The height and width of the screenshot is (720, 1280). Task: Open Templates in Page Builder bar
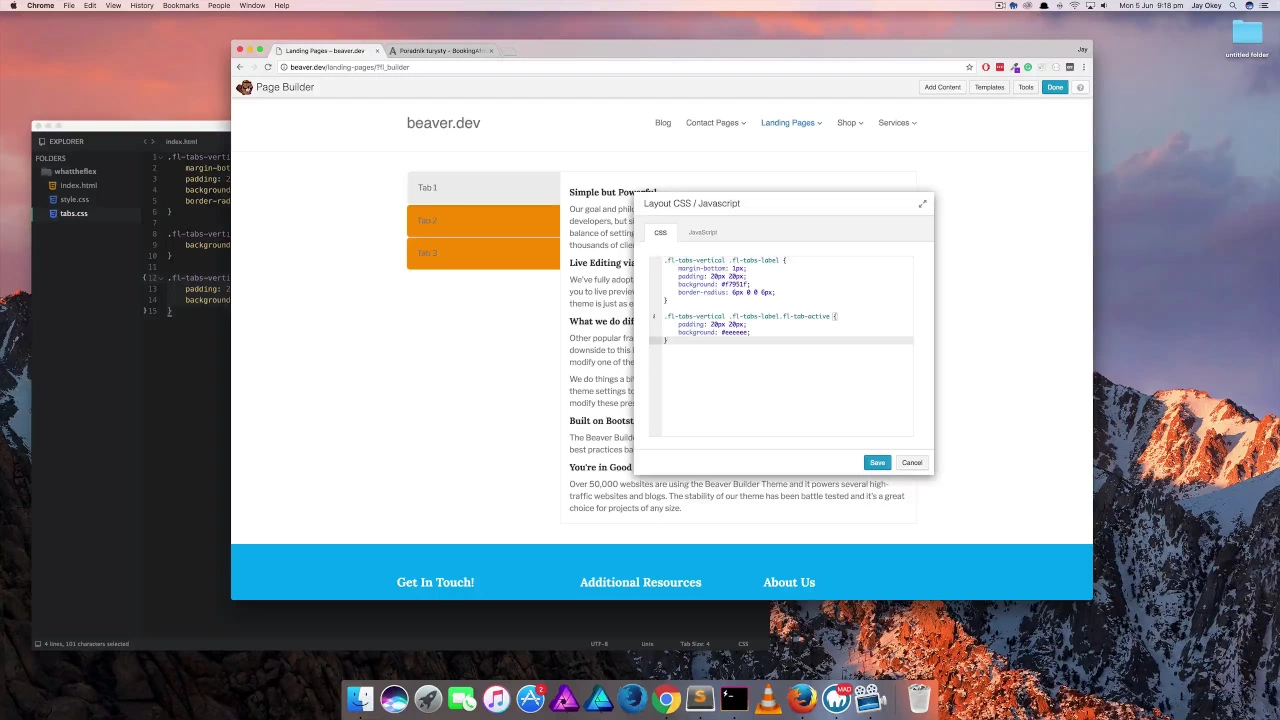coord(989,87)
